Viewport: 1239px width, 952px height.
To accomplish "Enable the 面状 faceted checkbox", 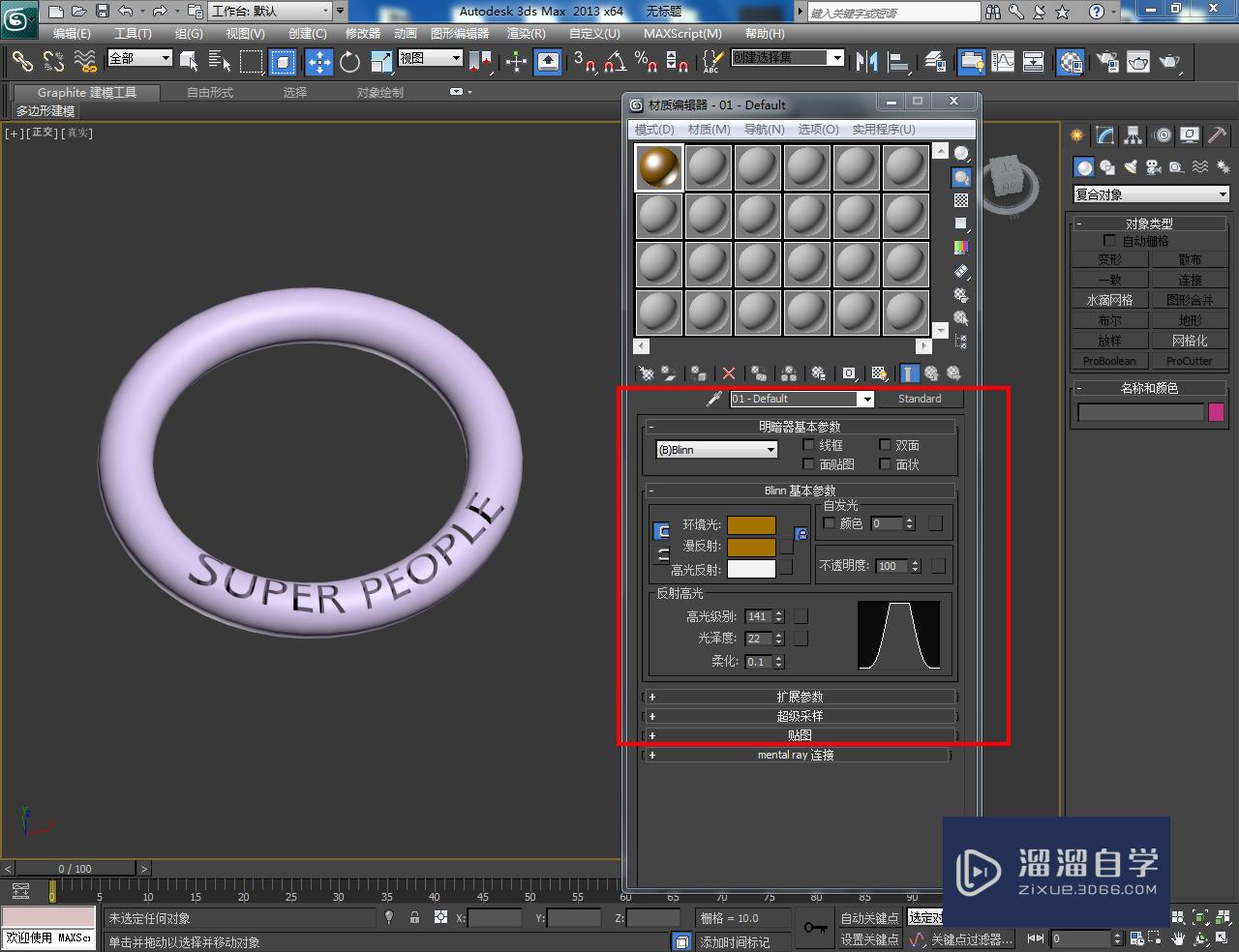I will [885, 464].
